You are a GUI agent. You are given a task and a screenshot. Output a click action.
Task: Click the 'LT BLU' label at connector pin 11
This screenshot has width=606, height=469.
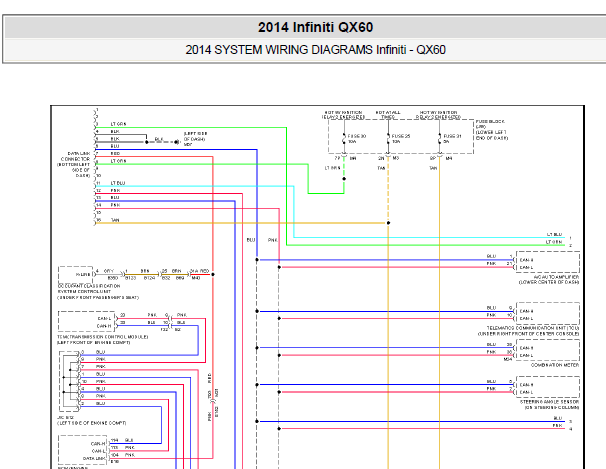[118, 183]
